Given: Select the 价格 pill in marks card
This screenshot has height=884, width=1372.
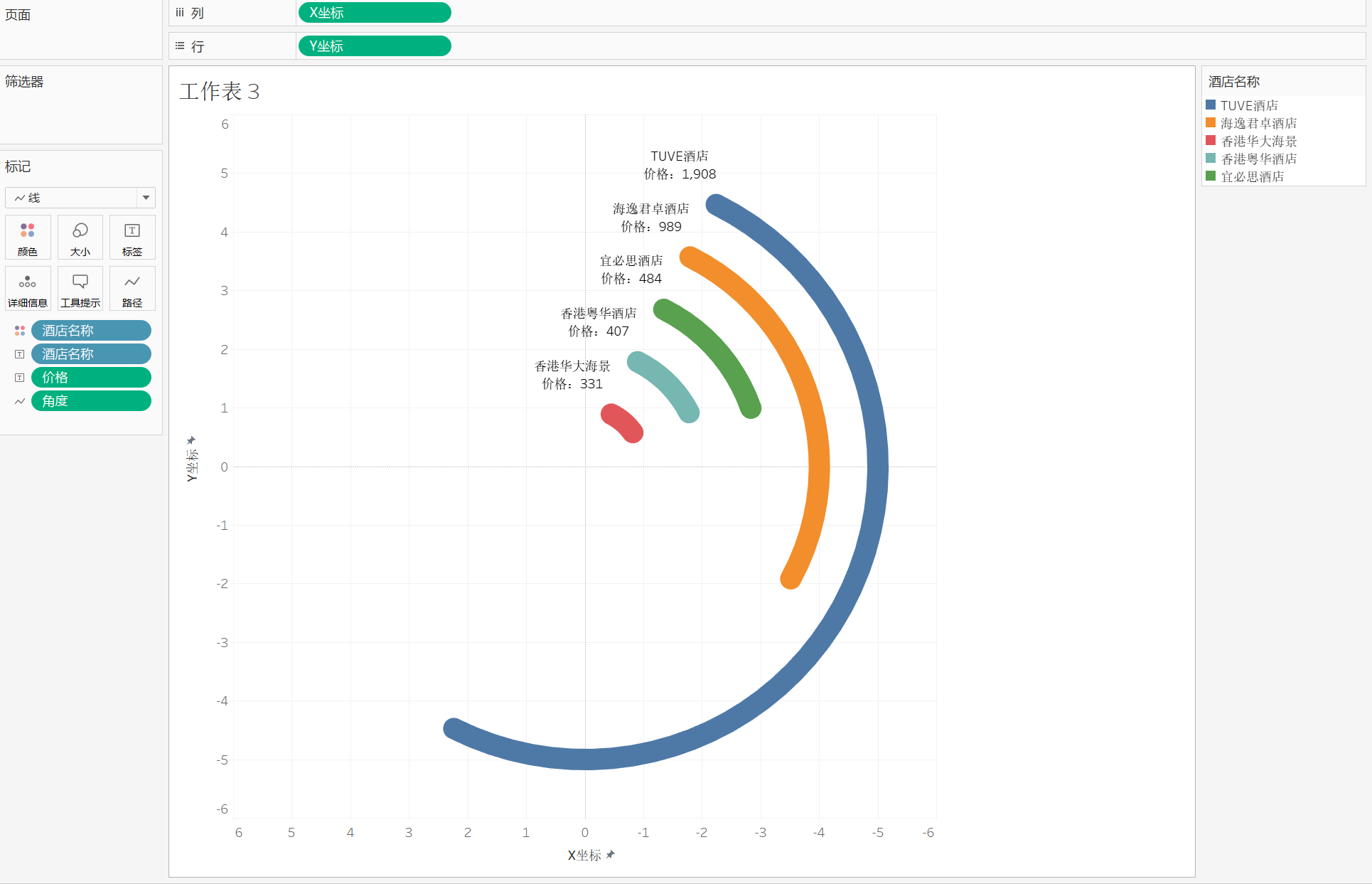Looking at the screenshot, I should pos(91,378).
